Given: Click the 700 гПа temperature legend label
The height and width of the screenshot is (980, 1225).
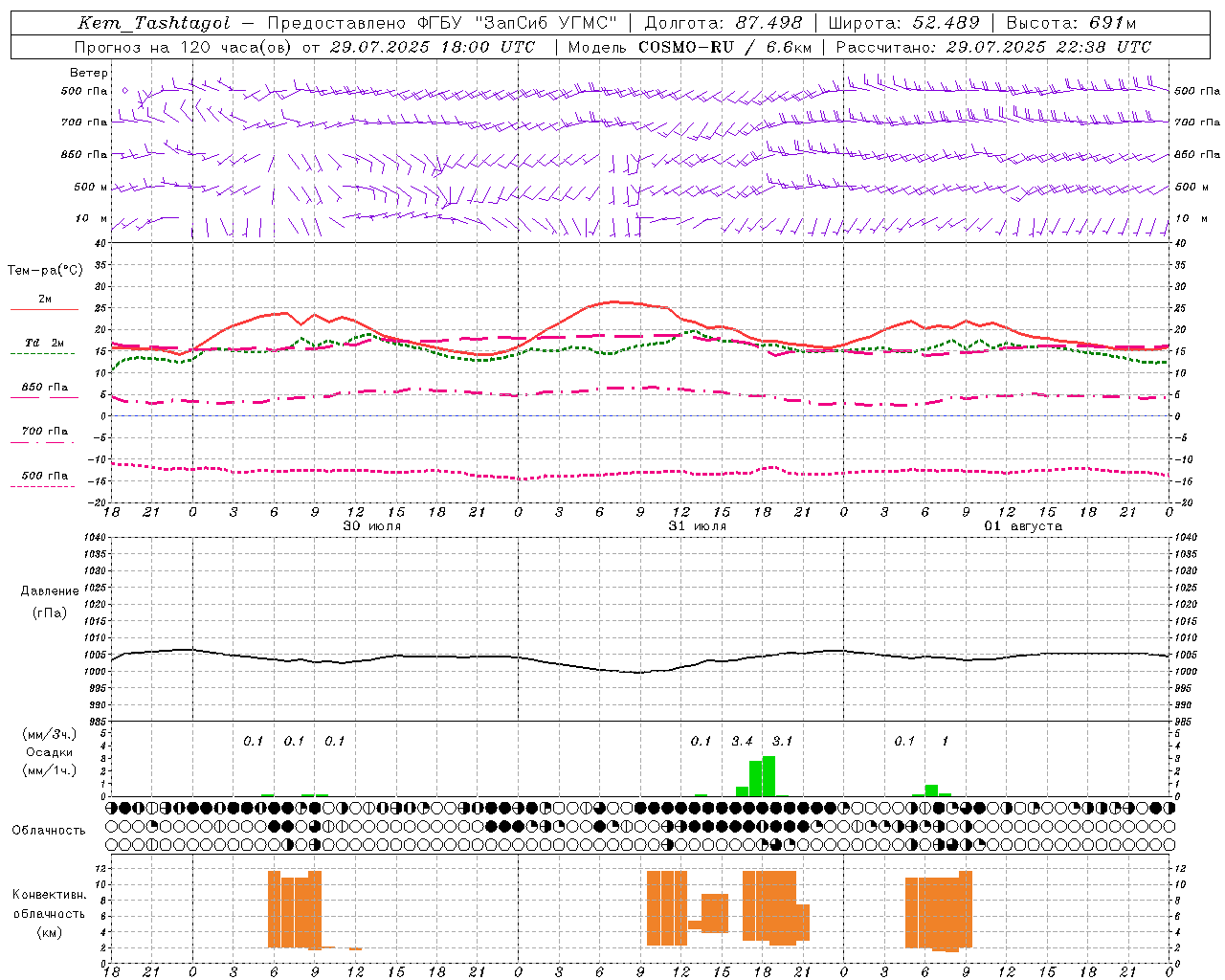Looking at the screenshot, I should (45, 432).
